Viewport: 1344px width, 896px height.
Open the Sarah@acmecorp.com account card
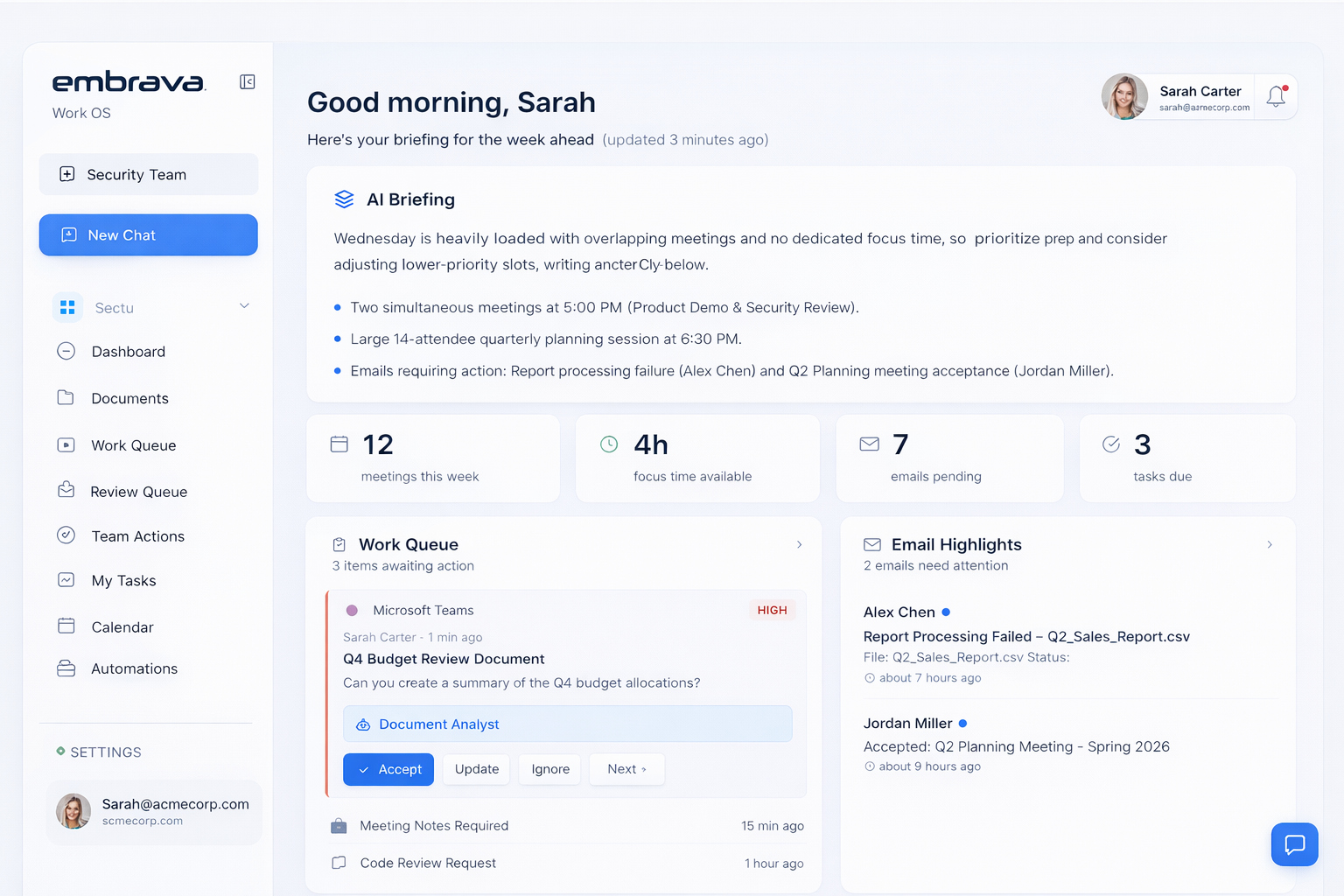point(153,812)
